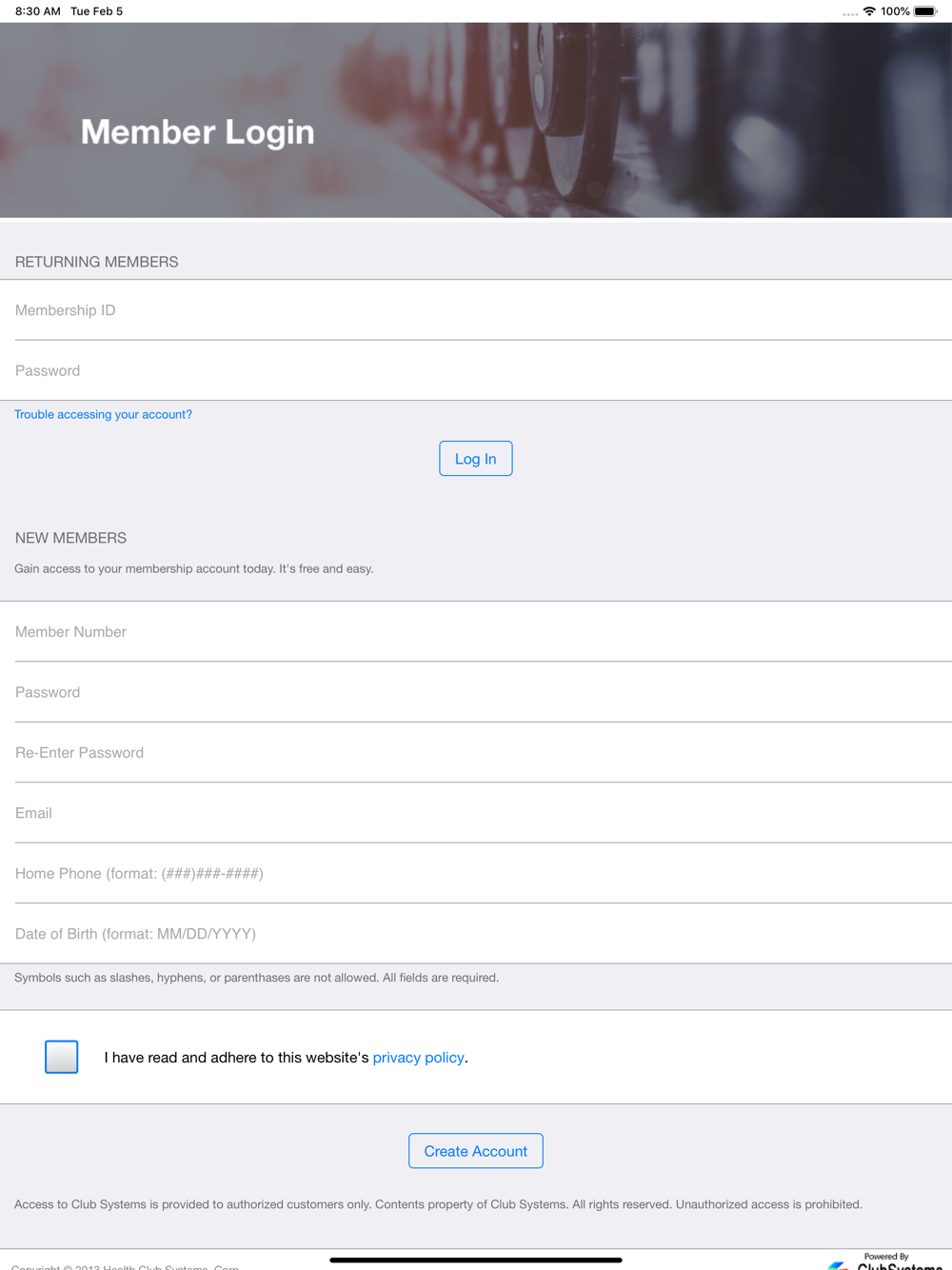Open the 'Trouble accessing your account?' link
This screenshot has height=1270, width=952.
[x=103, y=414]
